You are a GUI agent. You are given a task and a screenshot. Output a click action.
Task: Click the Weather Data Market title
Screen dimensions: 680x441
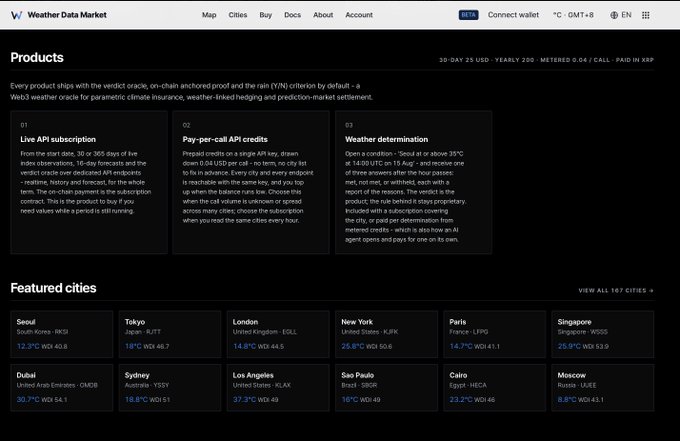tap(67, 15)
